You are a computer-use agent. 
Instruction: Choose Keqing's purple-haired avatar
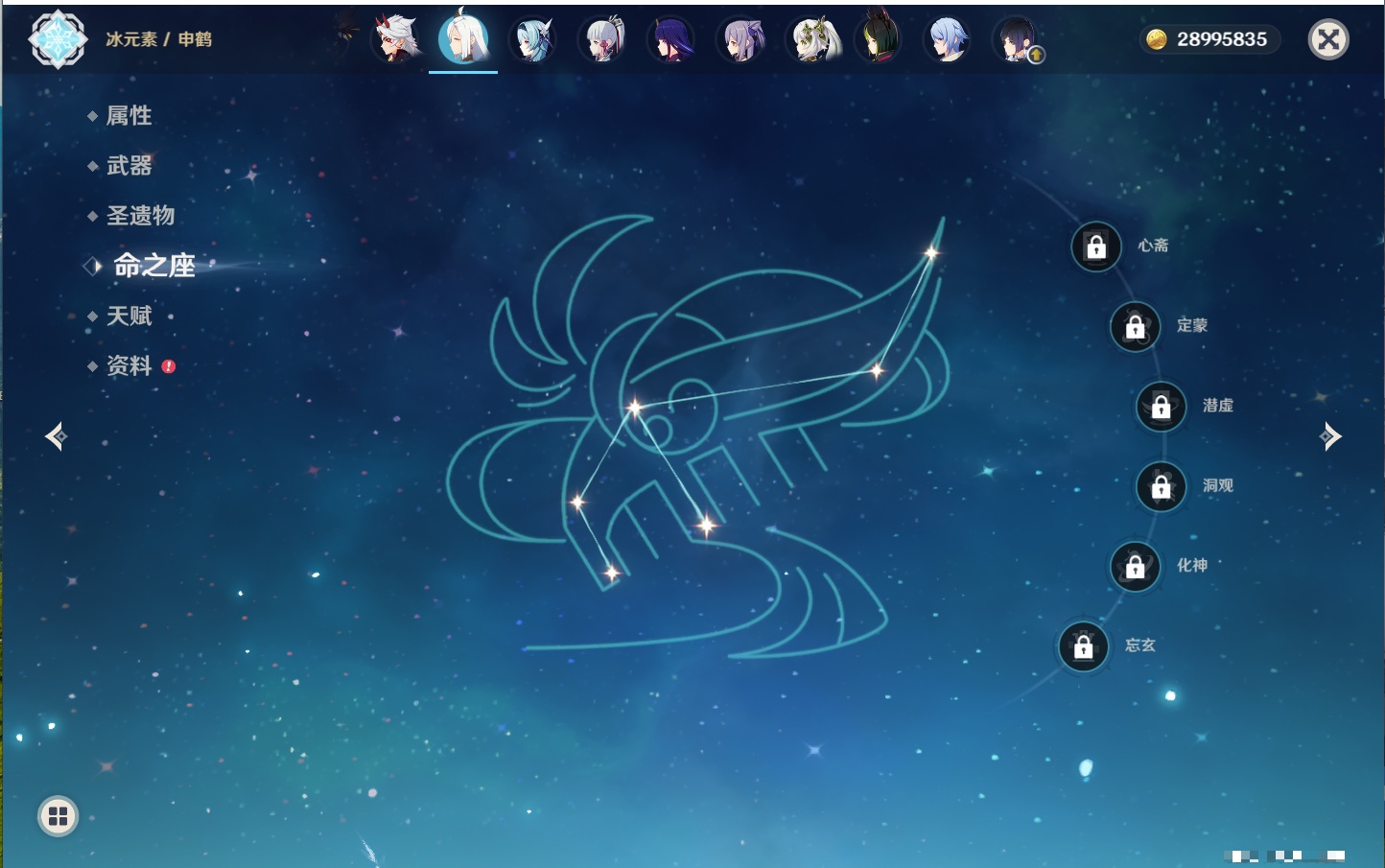[740, 39]
